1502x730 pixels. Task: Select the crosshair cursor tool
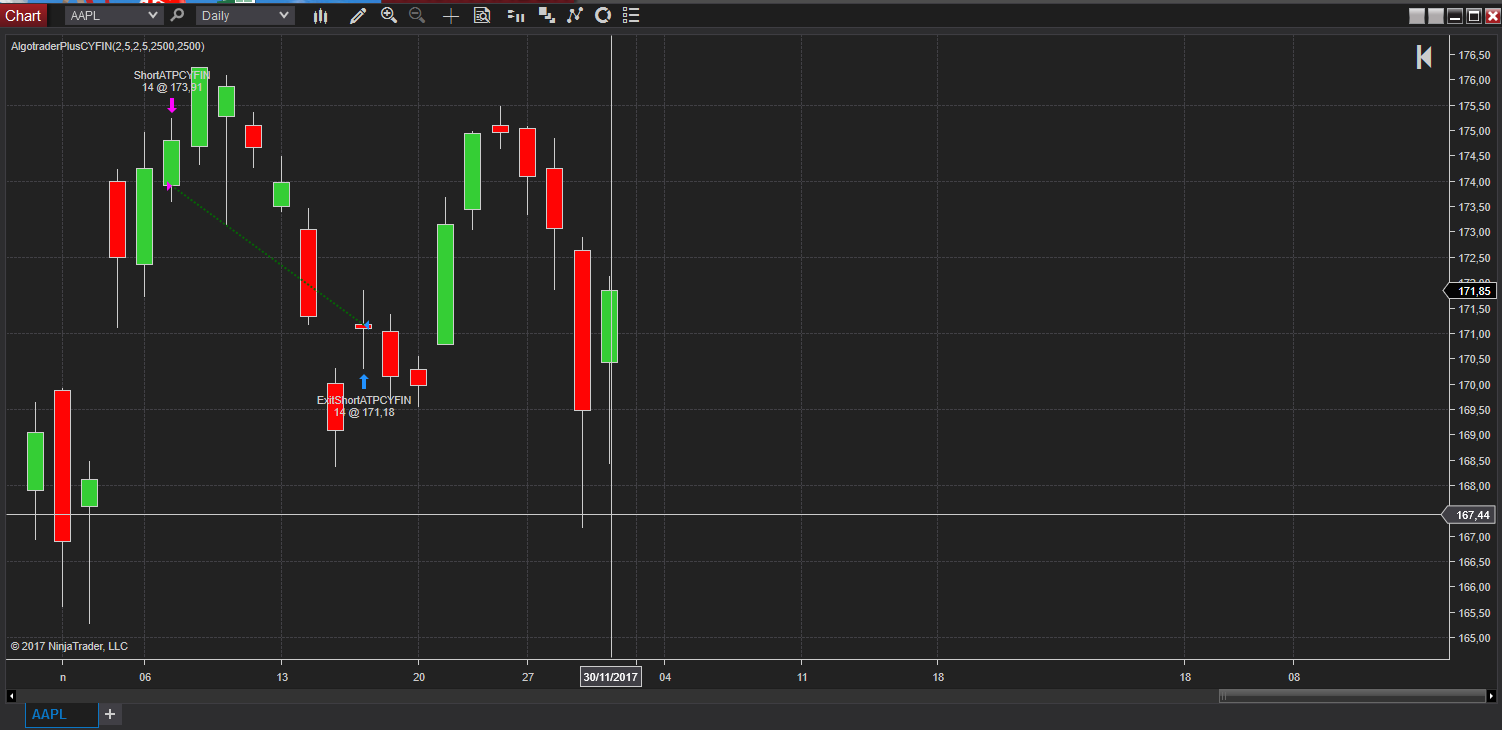click(451, 15)
